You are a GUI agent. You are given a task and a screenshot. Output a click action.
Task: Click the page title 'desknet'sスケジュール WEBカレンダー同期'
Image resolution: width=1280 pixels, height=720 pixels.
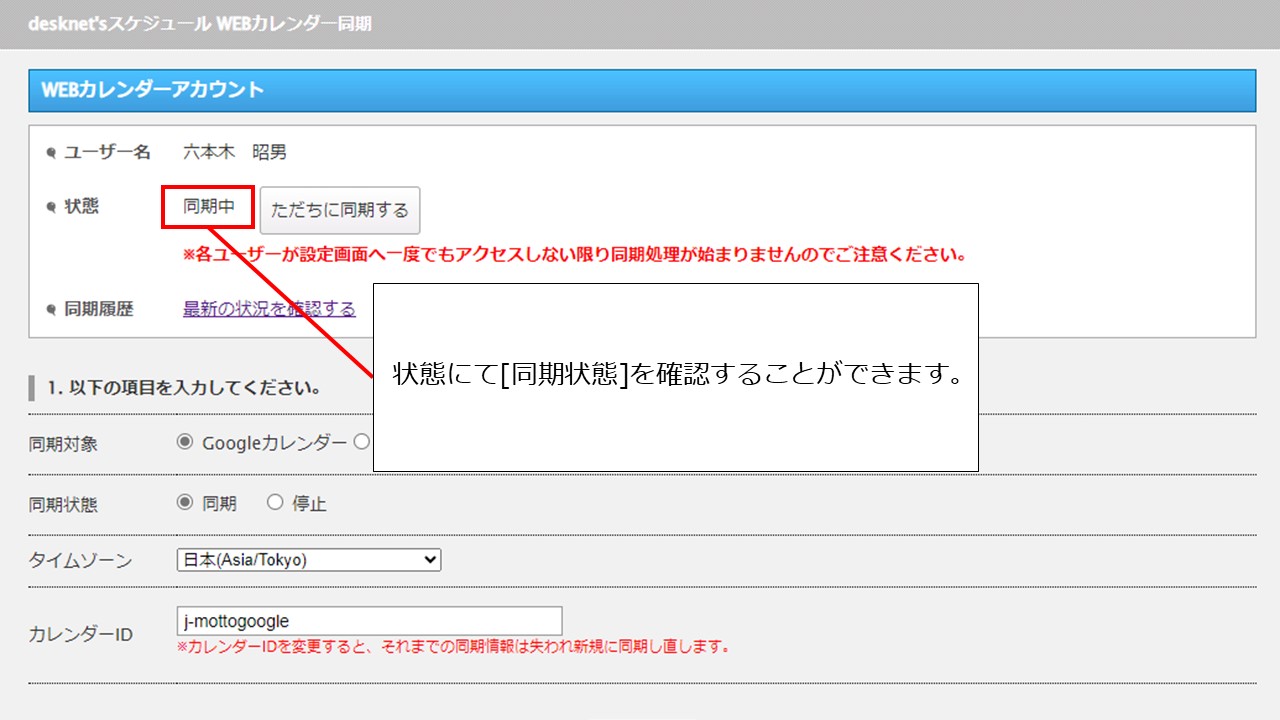(200, 23)
